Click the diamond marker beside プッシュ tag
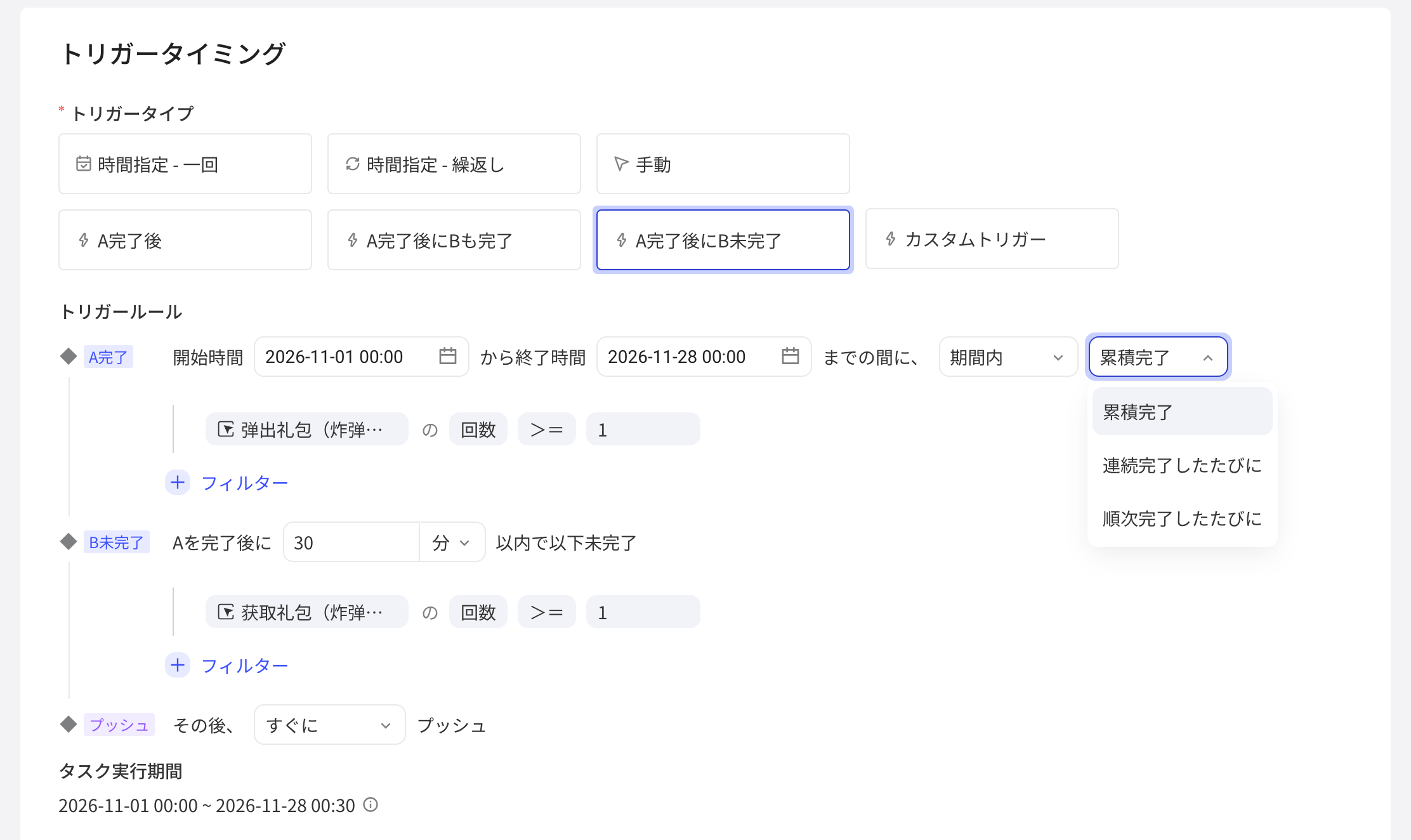The width and height of the screenshot is (1411, 840). (69, 725)
